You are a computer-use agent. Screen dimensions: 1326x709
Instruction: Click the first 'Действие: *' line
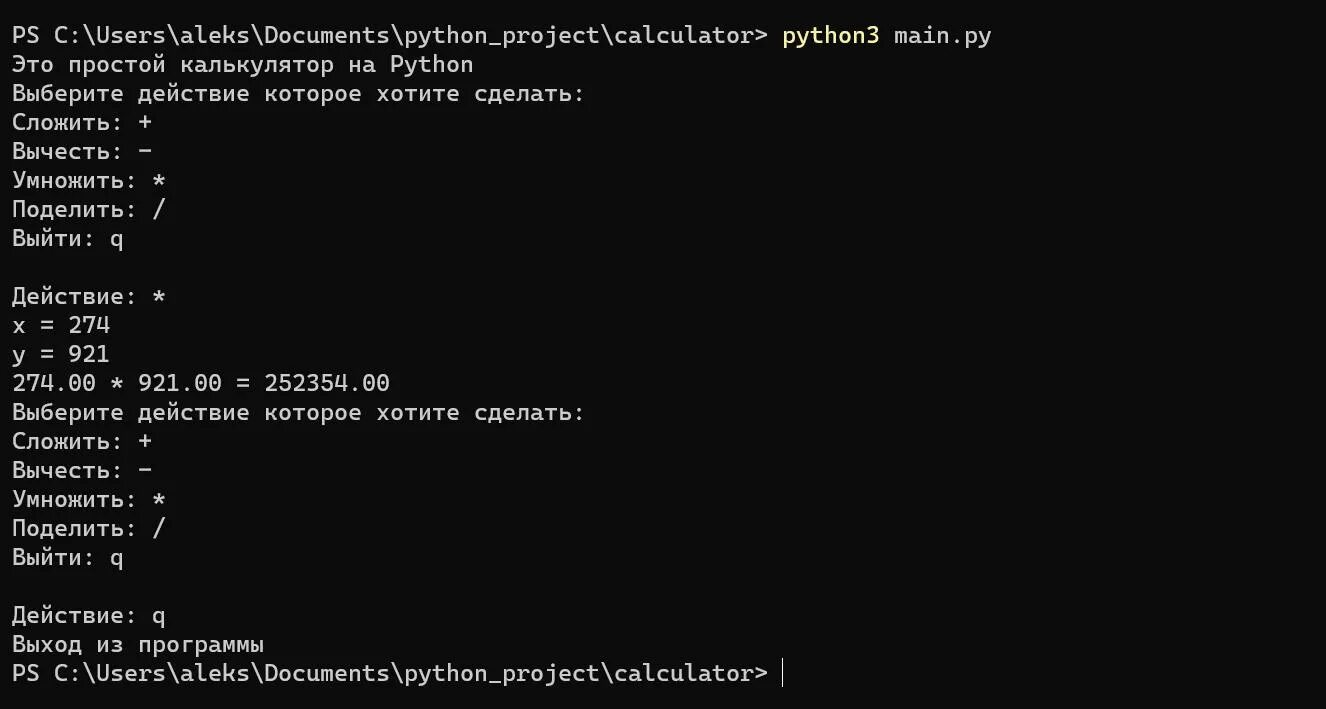pos(89,297)
